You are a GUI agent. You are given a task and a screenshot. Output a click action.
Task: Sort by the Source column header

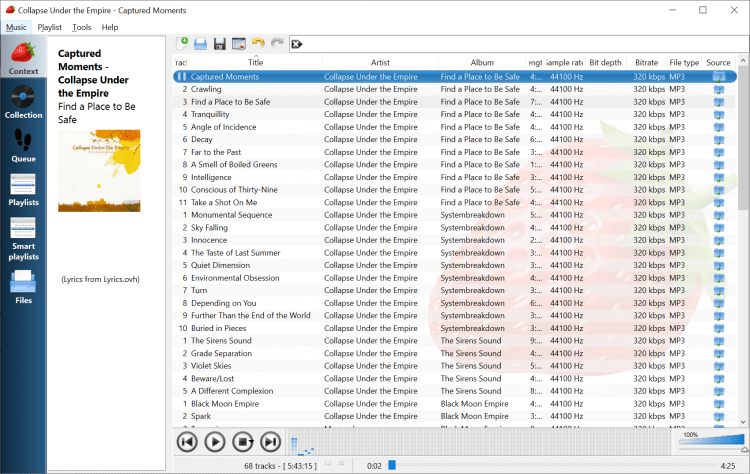(718, 62)
